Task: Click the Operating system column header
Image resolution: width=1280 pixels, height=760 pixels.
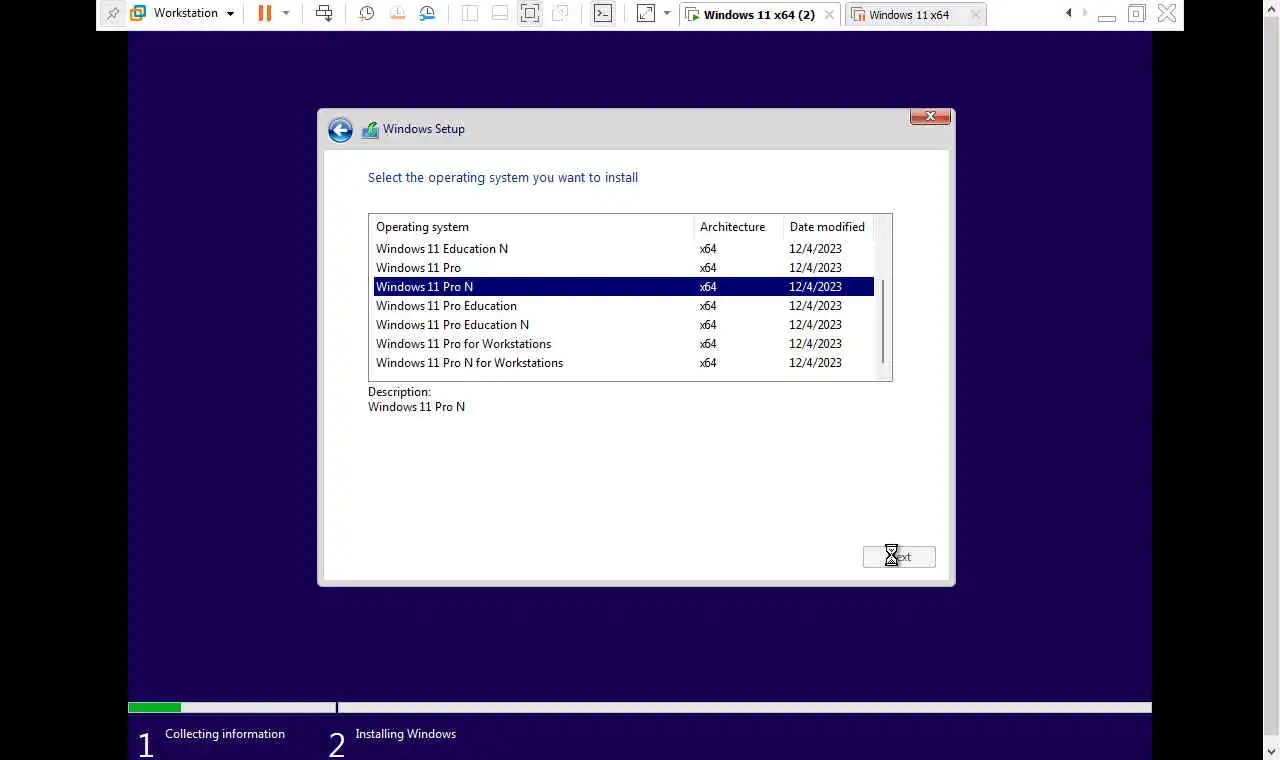Action: pyautogui.click(x=531, y=227)
